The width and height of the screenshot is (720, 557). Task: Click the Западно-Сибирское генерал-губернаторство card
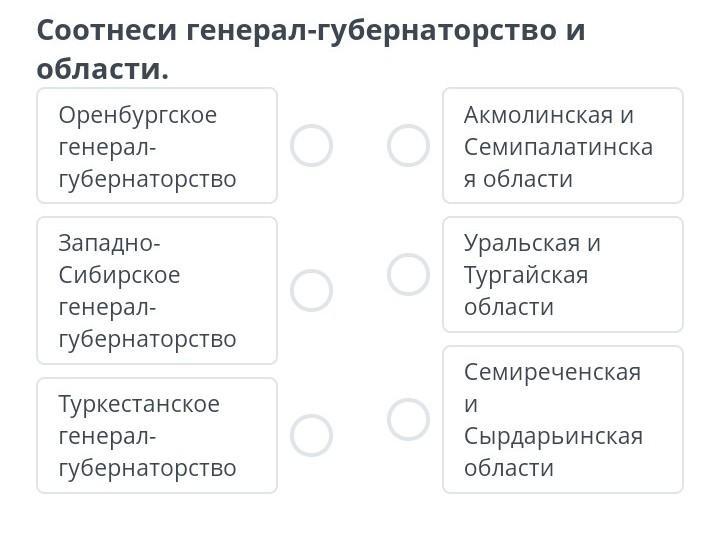(157, 290)
